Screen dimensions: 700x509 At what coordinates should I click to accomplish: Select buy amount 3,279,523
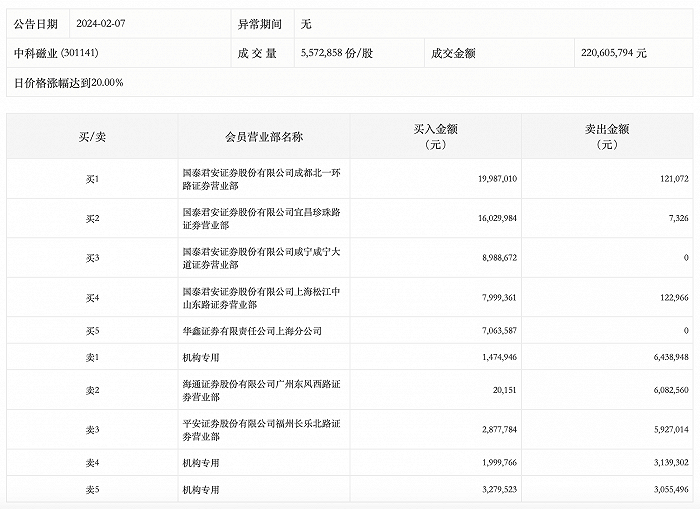[499, 489]
